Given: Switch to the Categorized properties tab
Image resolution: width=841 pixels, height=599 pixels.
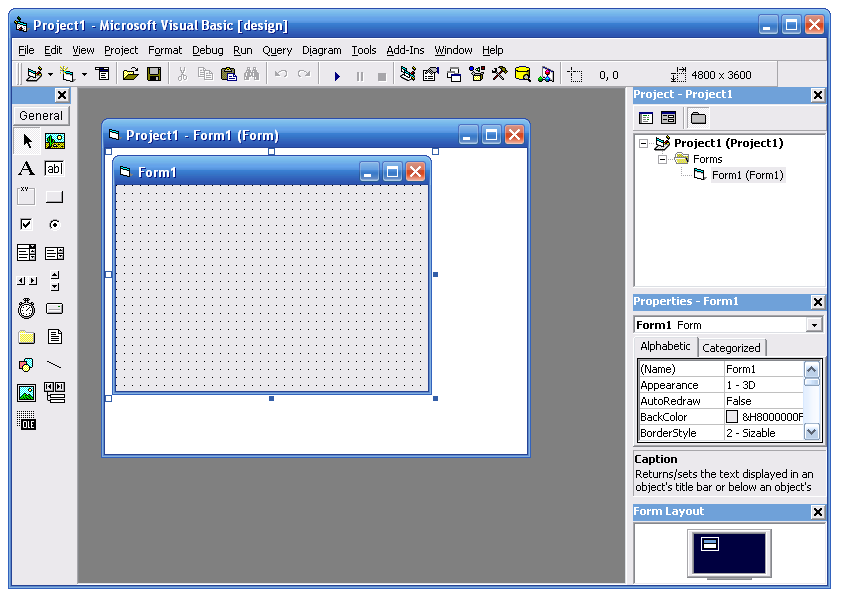Looking at the screenshot, I should pyautogui.click(x=732, y=348).
